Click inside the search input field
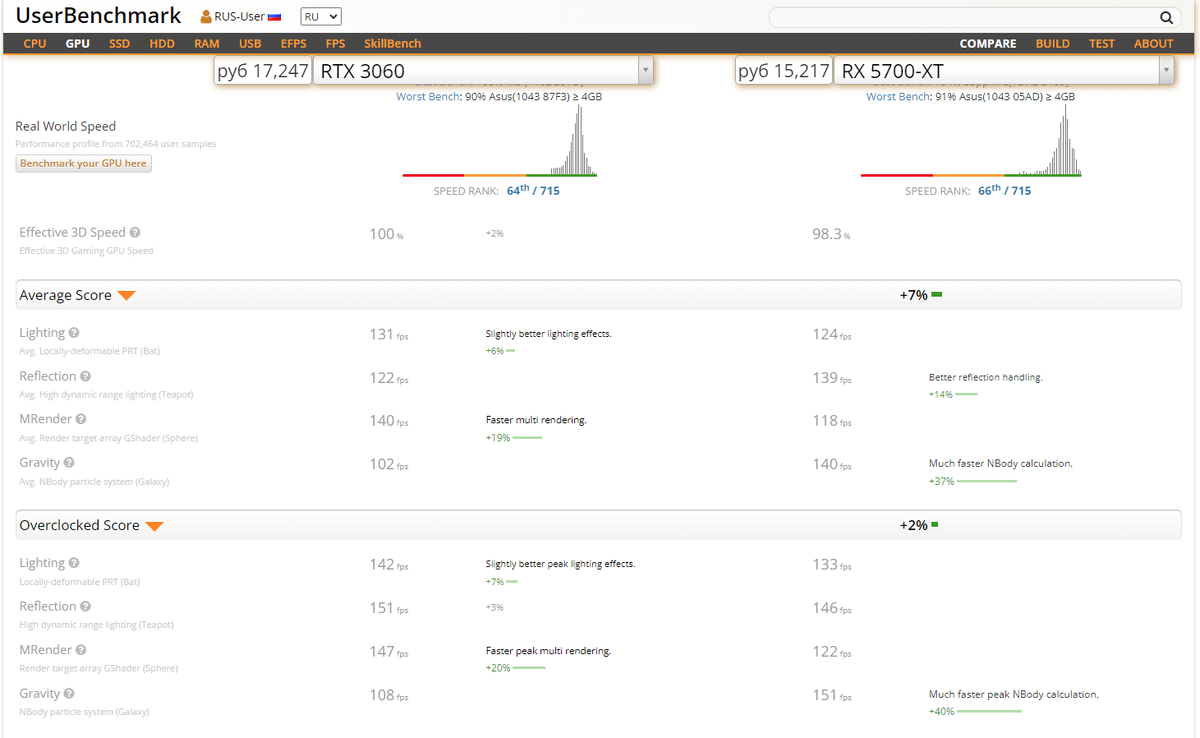This screenshot has width=1200, height=738. click(x=960, y=17)
